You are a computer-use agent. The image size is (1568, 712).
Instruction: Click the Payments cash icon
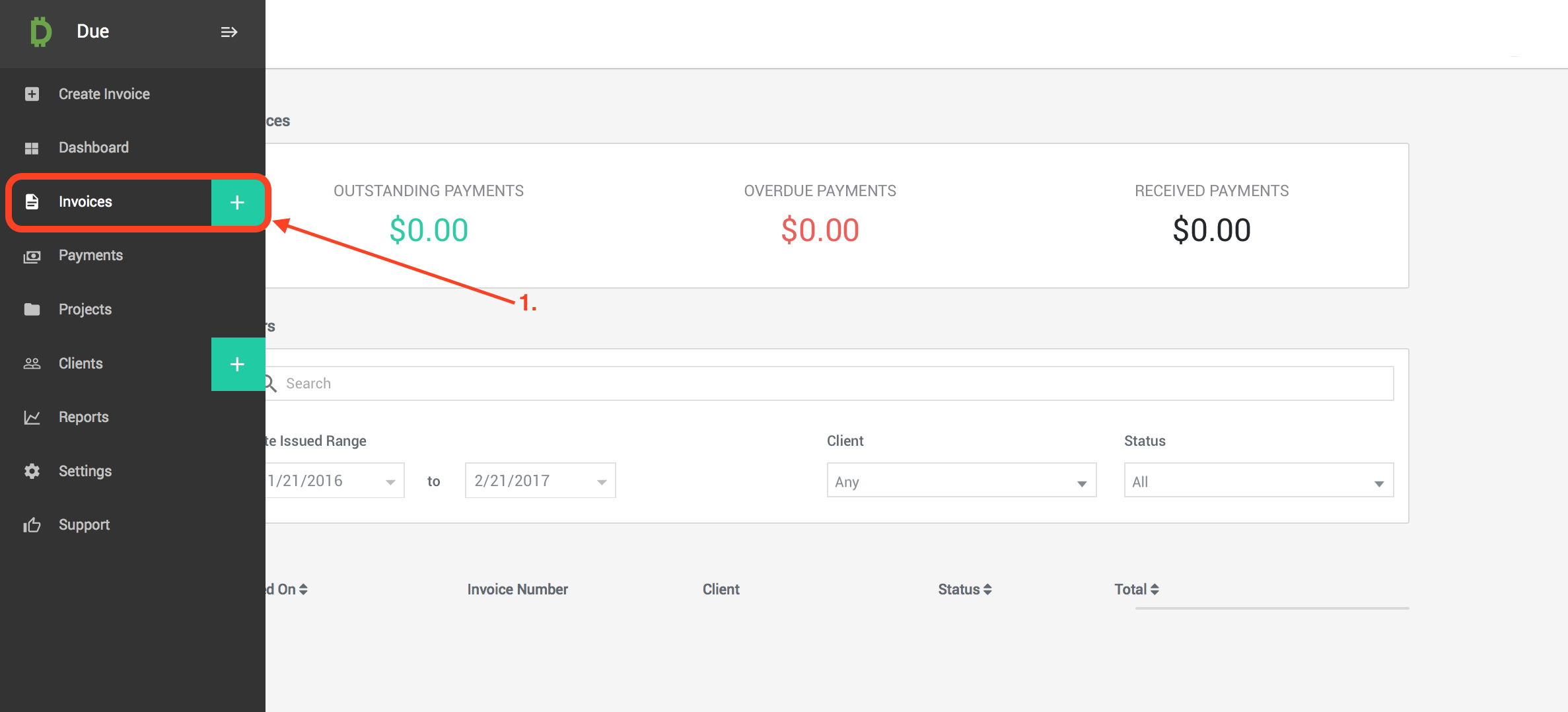click(x=32, y=256)
